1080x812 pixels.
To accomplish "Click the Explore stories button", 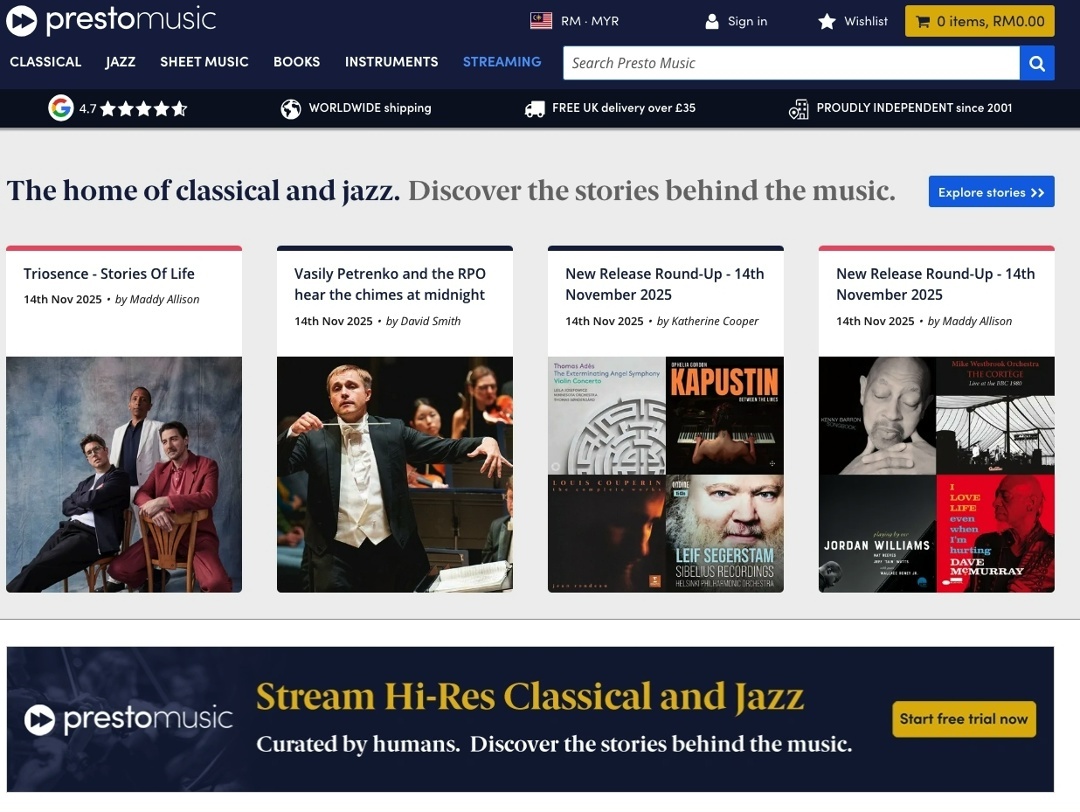I will [991, 191].
